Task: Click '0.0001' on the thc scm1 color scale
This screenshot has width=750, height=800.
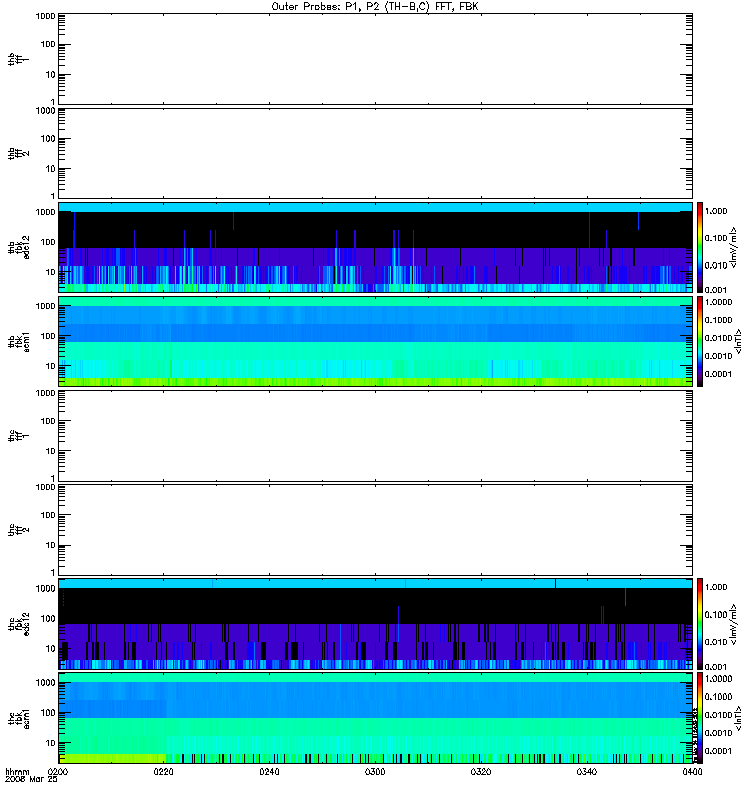Action: click(x=718, y=751)
